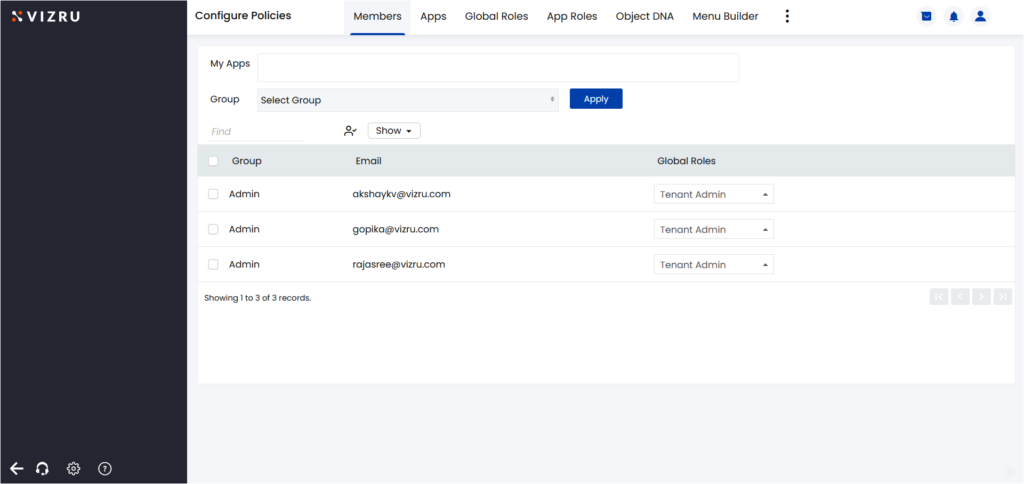Open the three-dot more options menu
Image resolution: width=1024 pixels, height=484 pixels.
[x=787, y=16]
